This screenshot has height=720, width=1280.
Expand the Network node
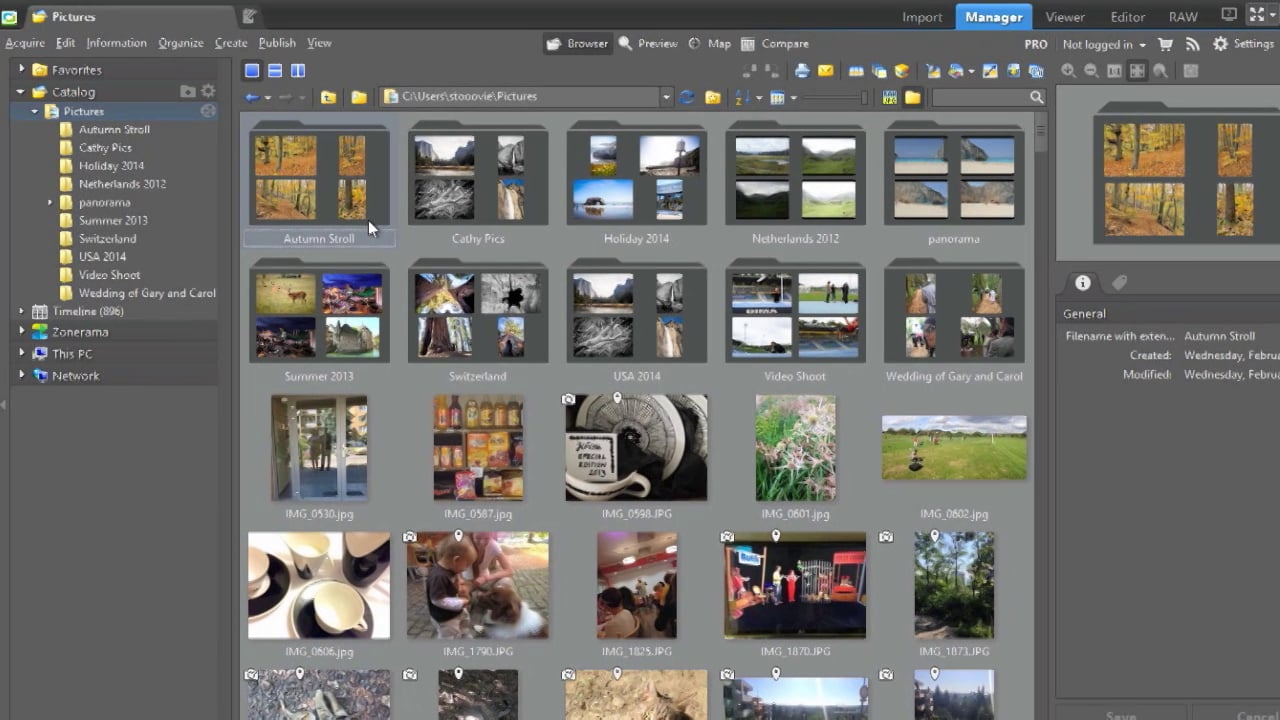[x=22, y=376]
